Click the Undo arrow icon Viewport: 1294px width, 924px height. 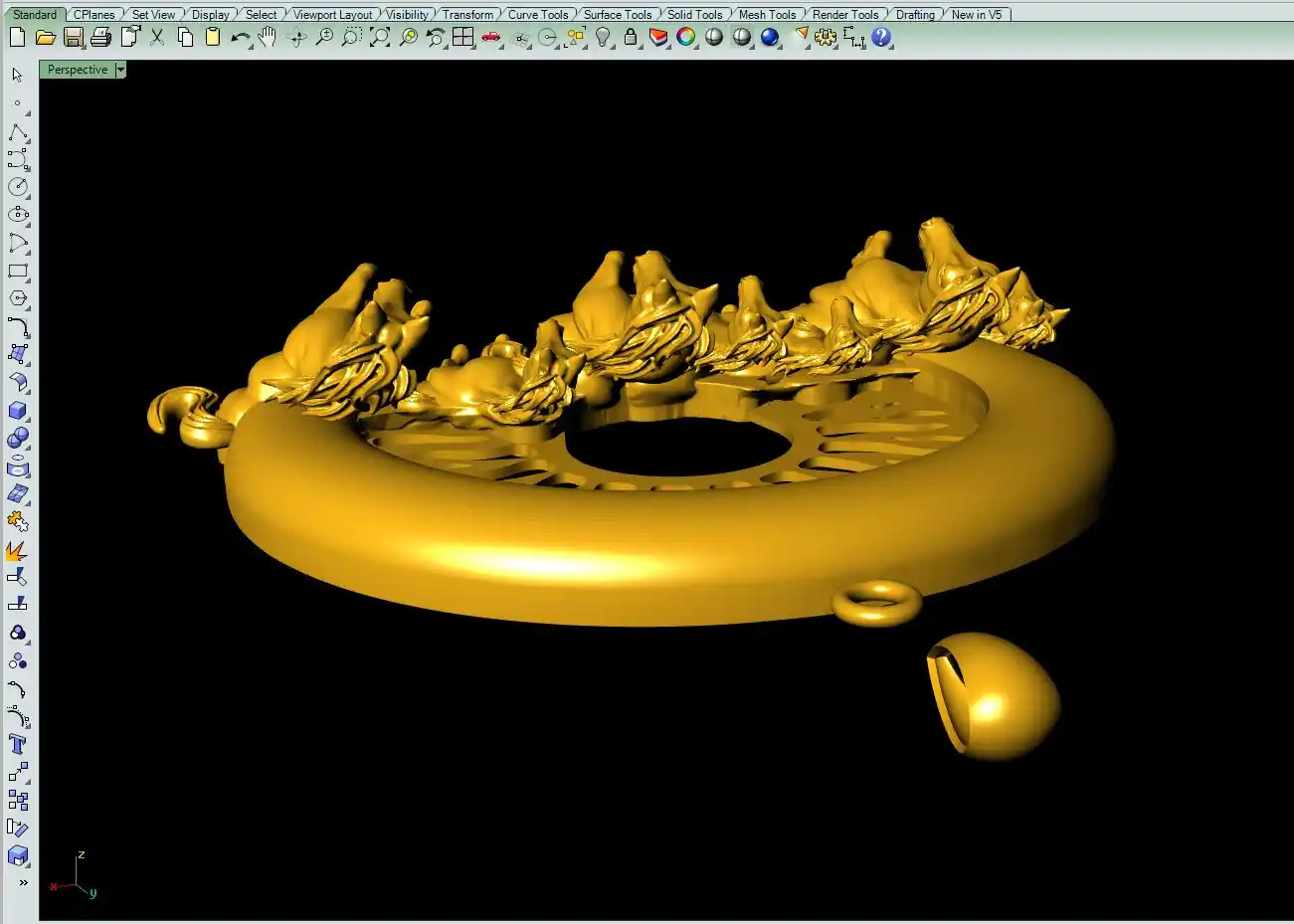coord(240,38)
